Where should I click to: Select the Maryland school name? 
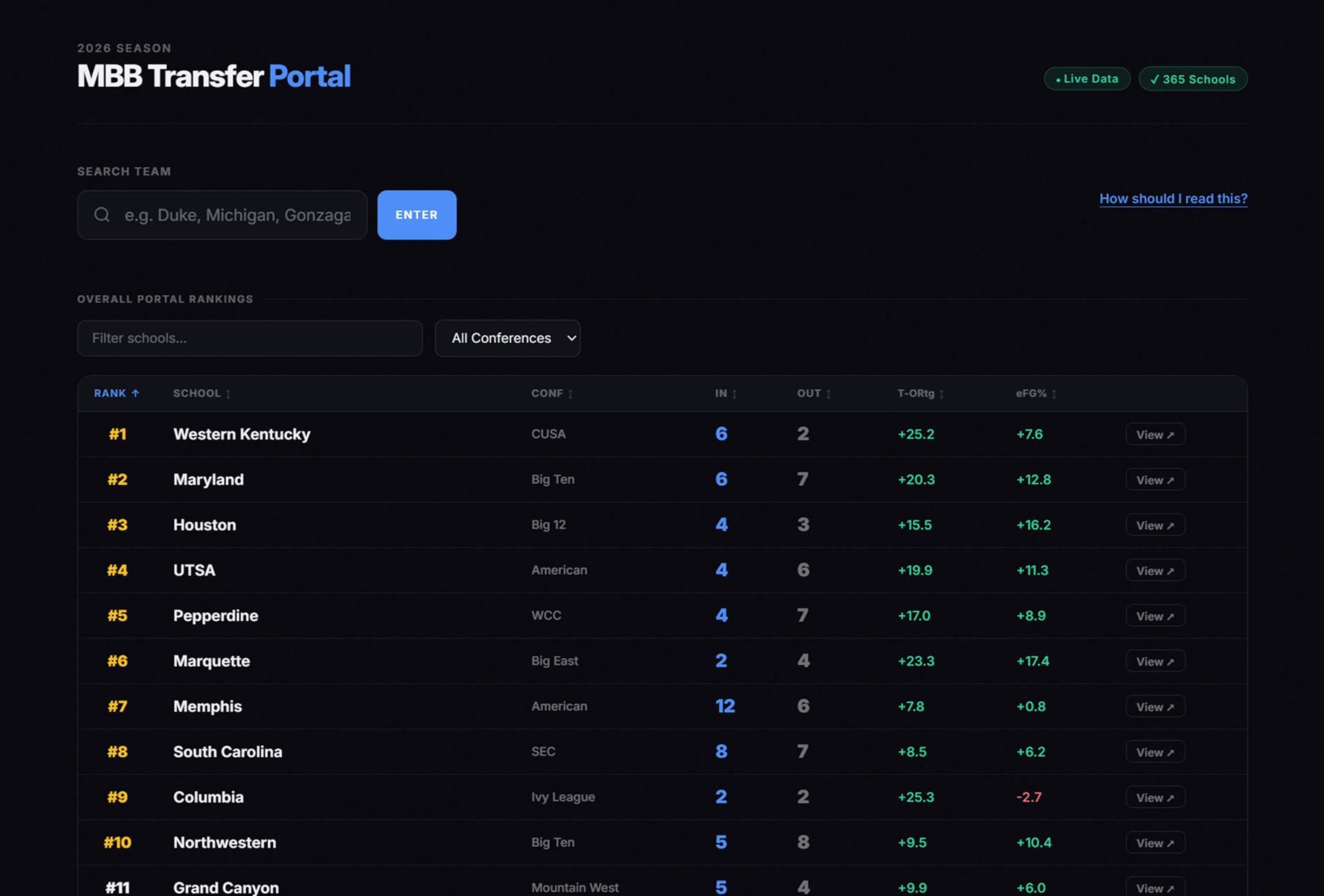tap(208, 480)
